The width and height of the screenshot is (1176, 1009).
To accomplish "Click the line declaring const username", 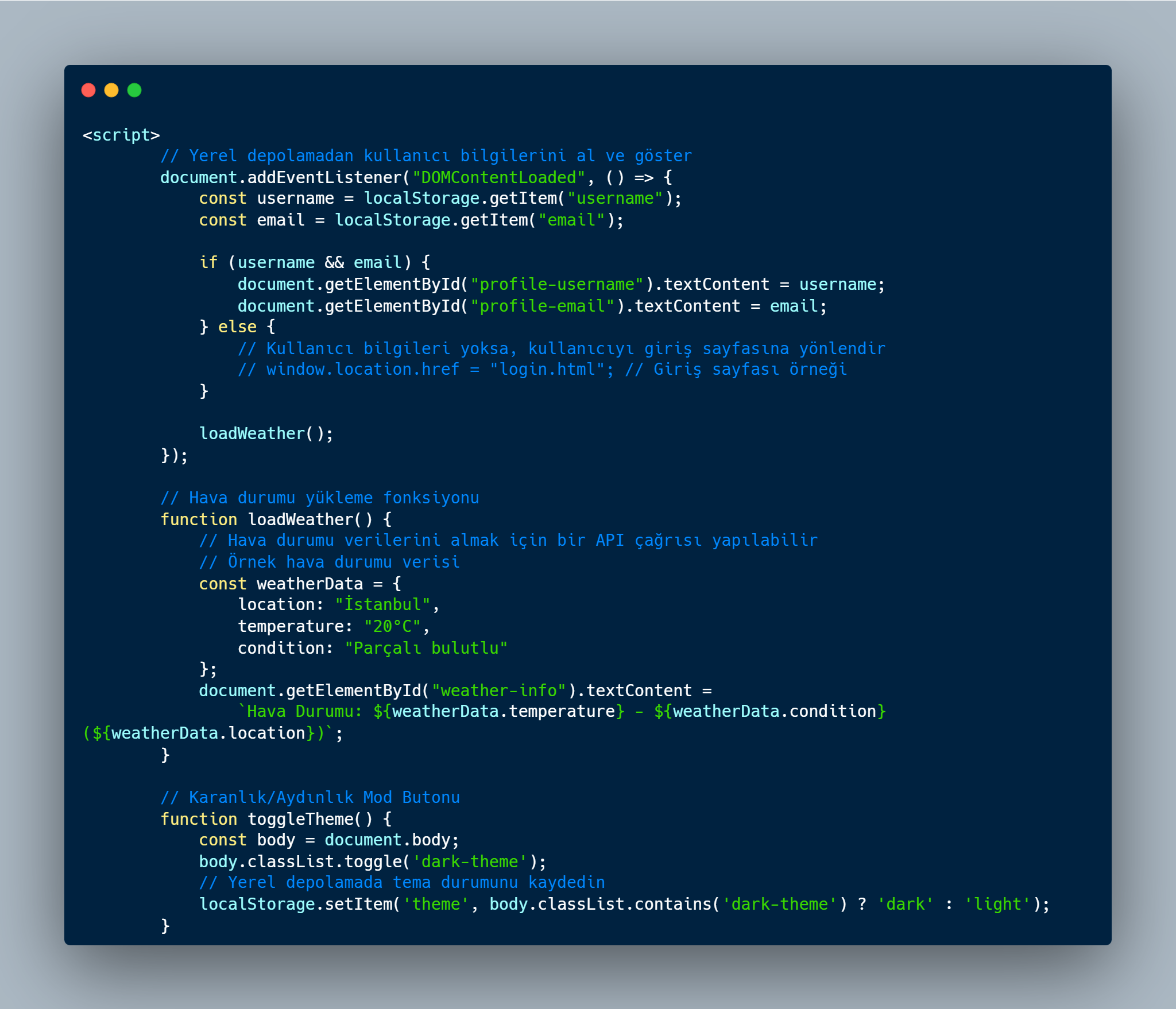I will tap(440, 199).
